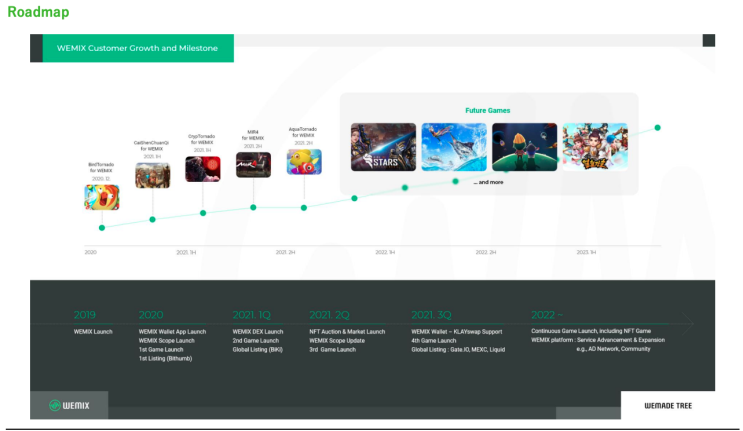Click 'NFT Auction & Market Launch' line
The height and width of the screenshot is (431, 743).
347,332
